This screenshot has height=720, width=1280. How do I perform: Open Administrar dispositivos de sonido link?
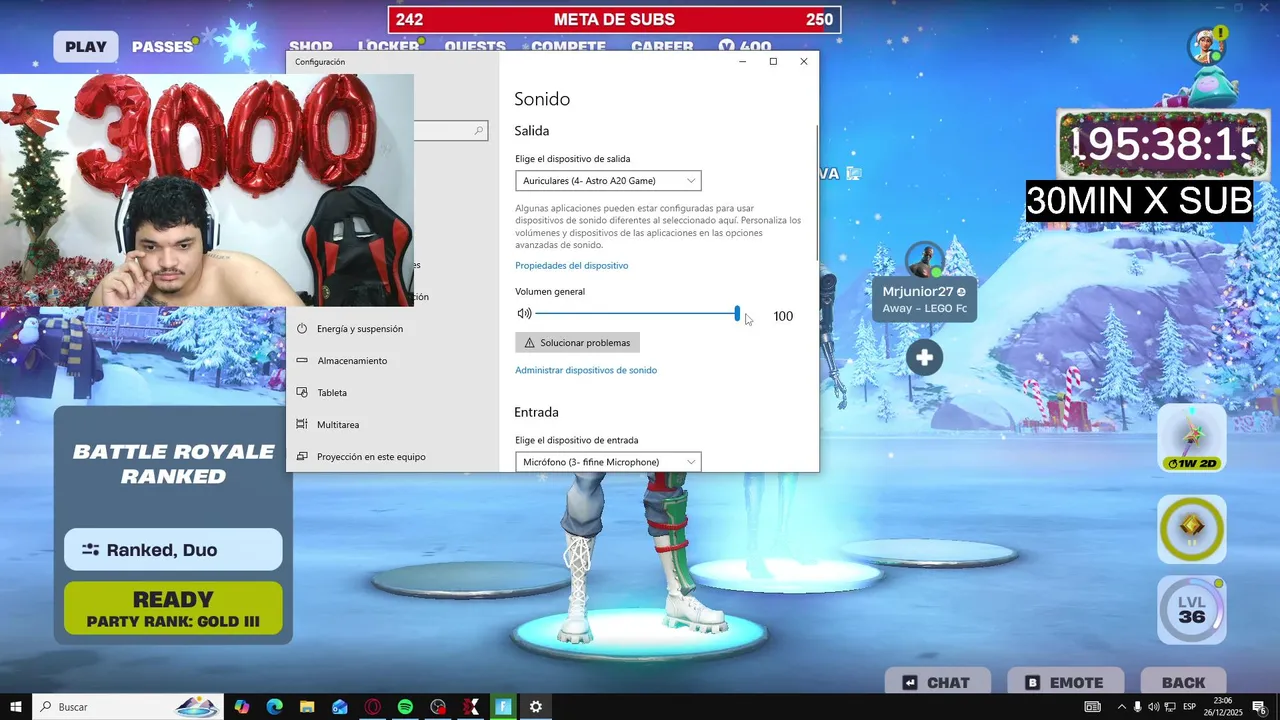click(x=586, y=370)
